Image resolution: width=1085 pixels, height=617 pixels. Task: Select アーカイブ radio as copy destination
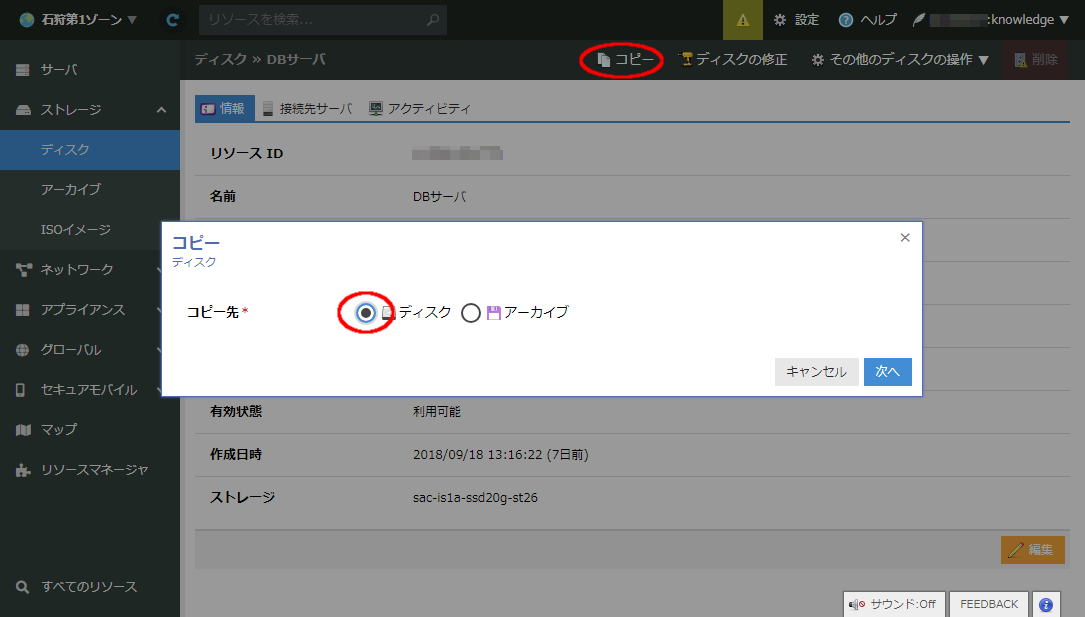tap(471, 313)
